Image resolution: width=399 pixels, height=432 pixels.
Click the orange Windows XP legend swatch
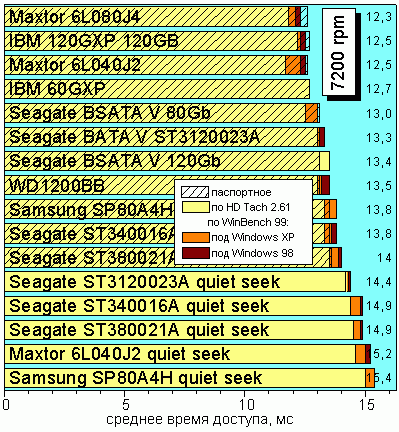[196, 237]
